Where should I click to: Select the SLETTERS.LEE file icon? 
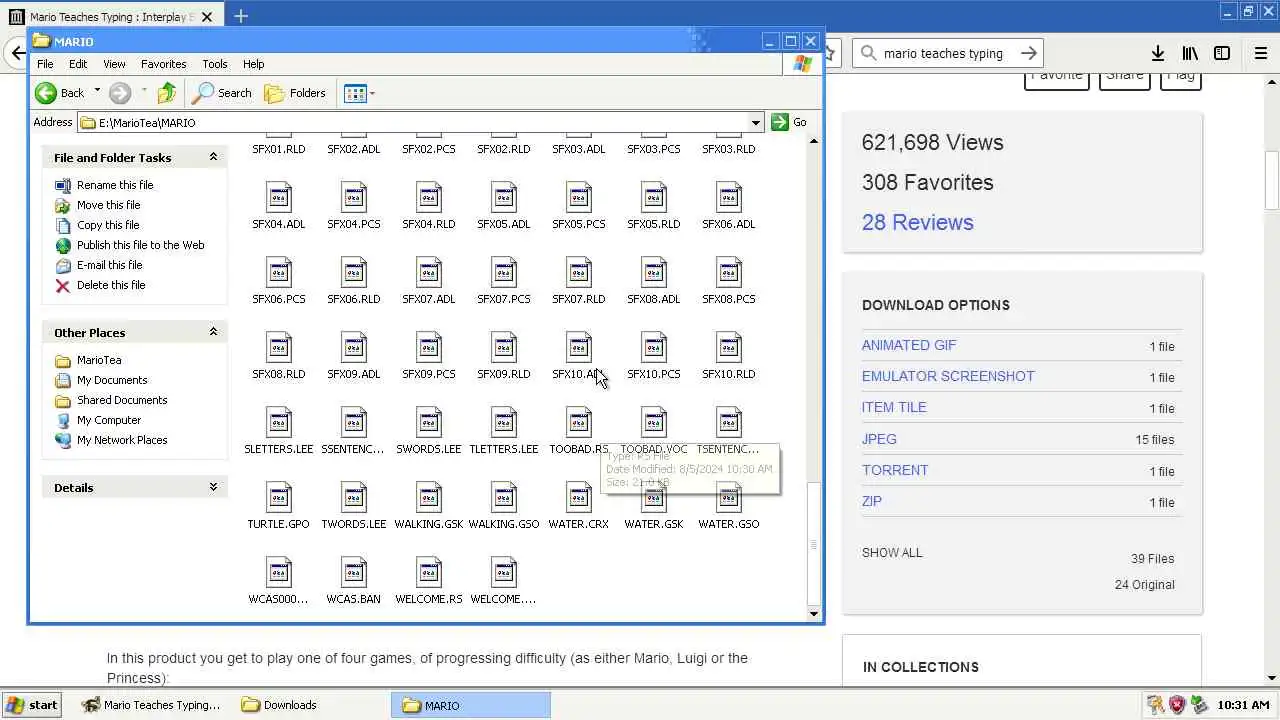pyautogui.click(x=279, y=423)
